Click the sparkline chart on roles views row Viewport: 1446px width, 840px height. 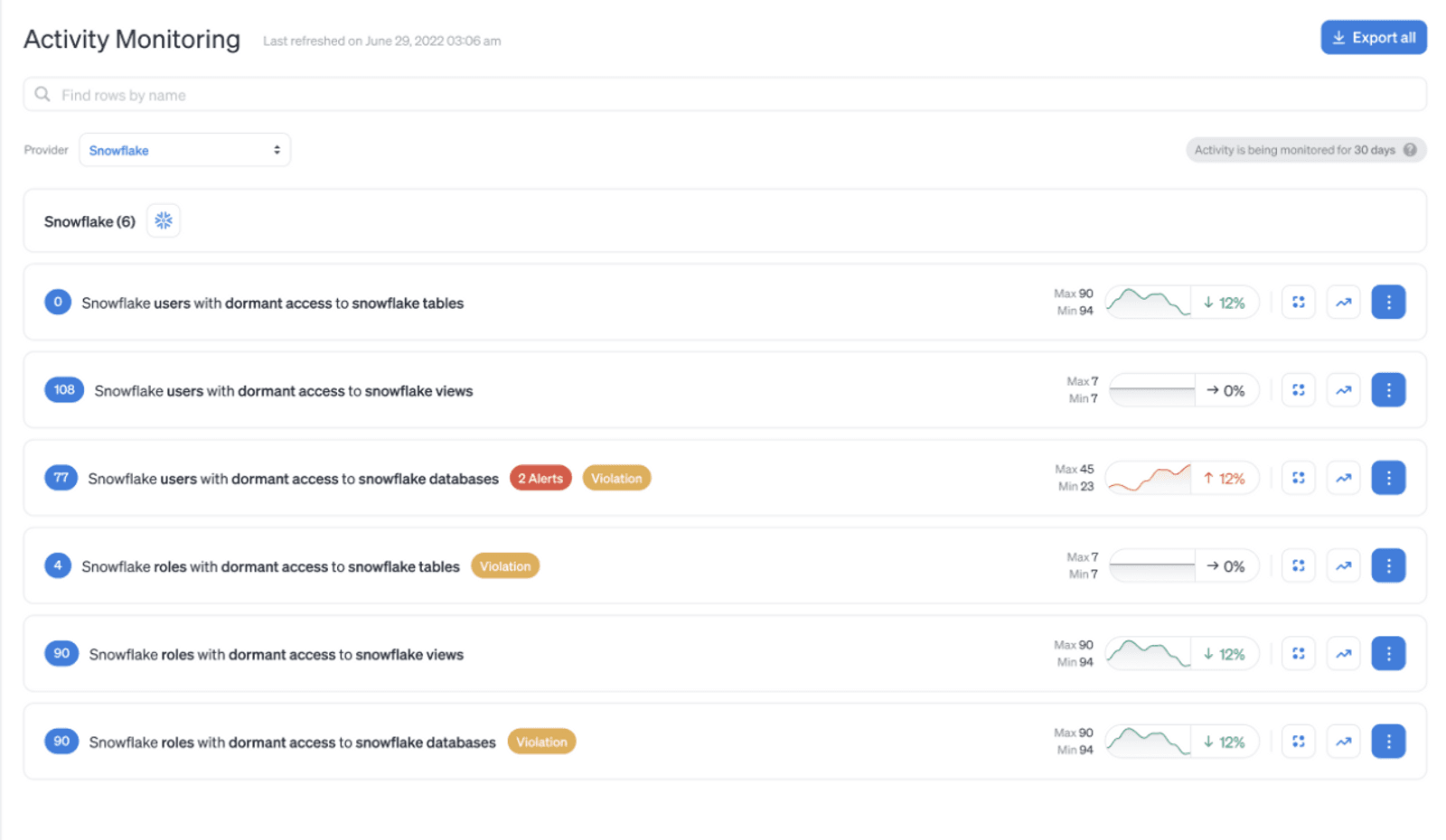(1148, 653)
